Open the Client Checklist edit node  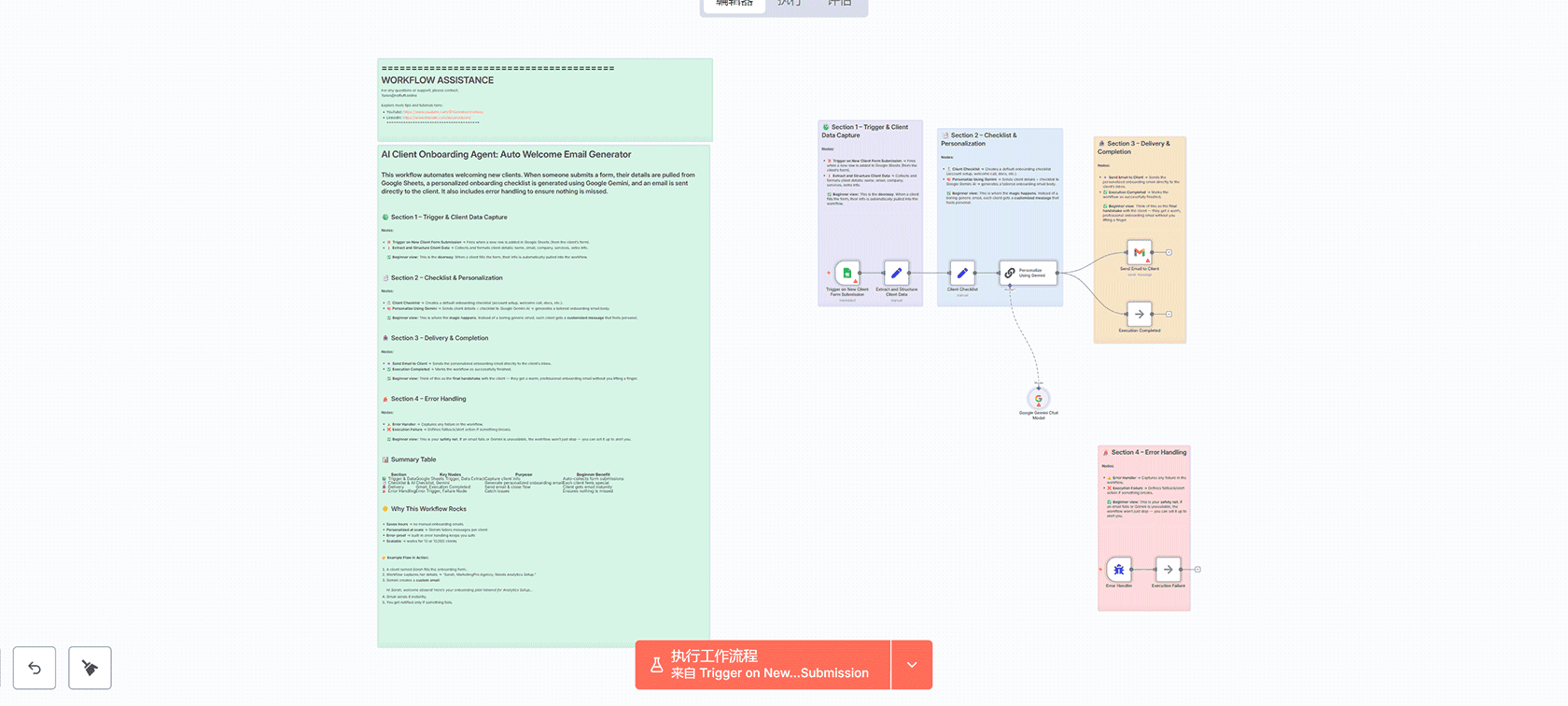coord(962,273)
